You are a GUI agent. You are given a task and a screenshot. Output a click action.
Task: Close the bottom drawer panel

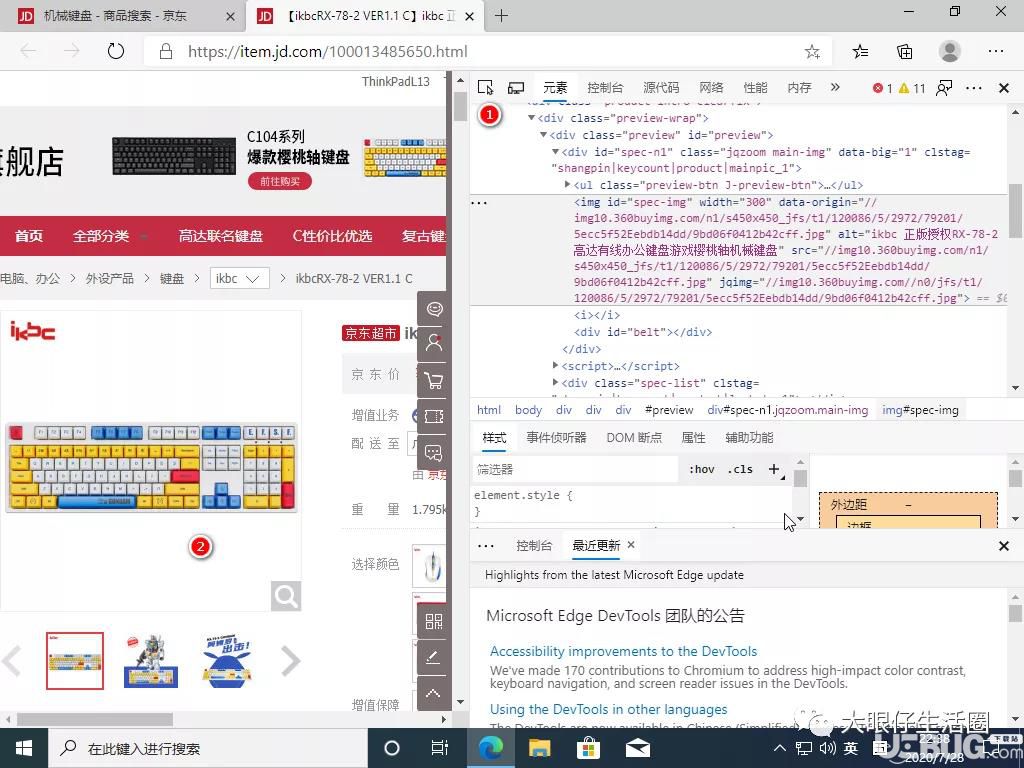tap(1004, 546)
